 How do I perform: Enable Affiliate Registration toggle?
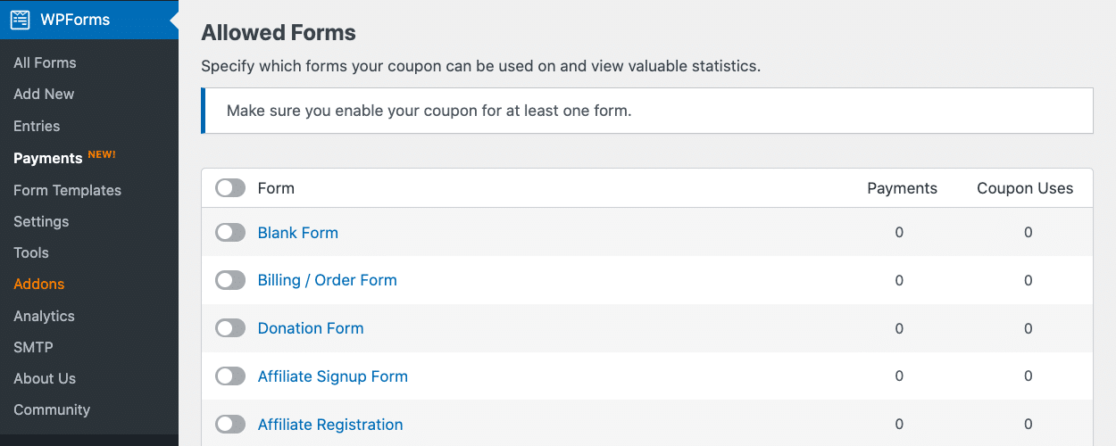coord(230,425)
